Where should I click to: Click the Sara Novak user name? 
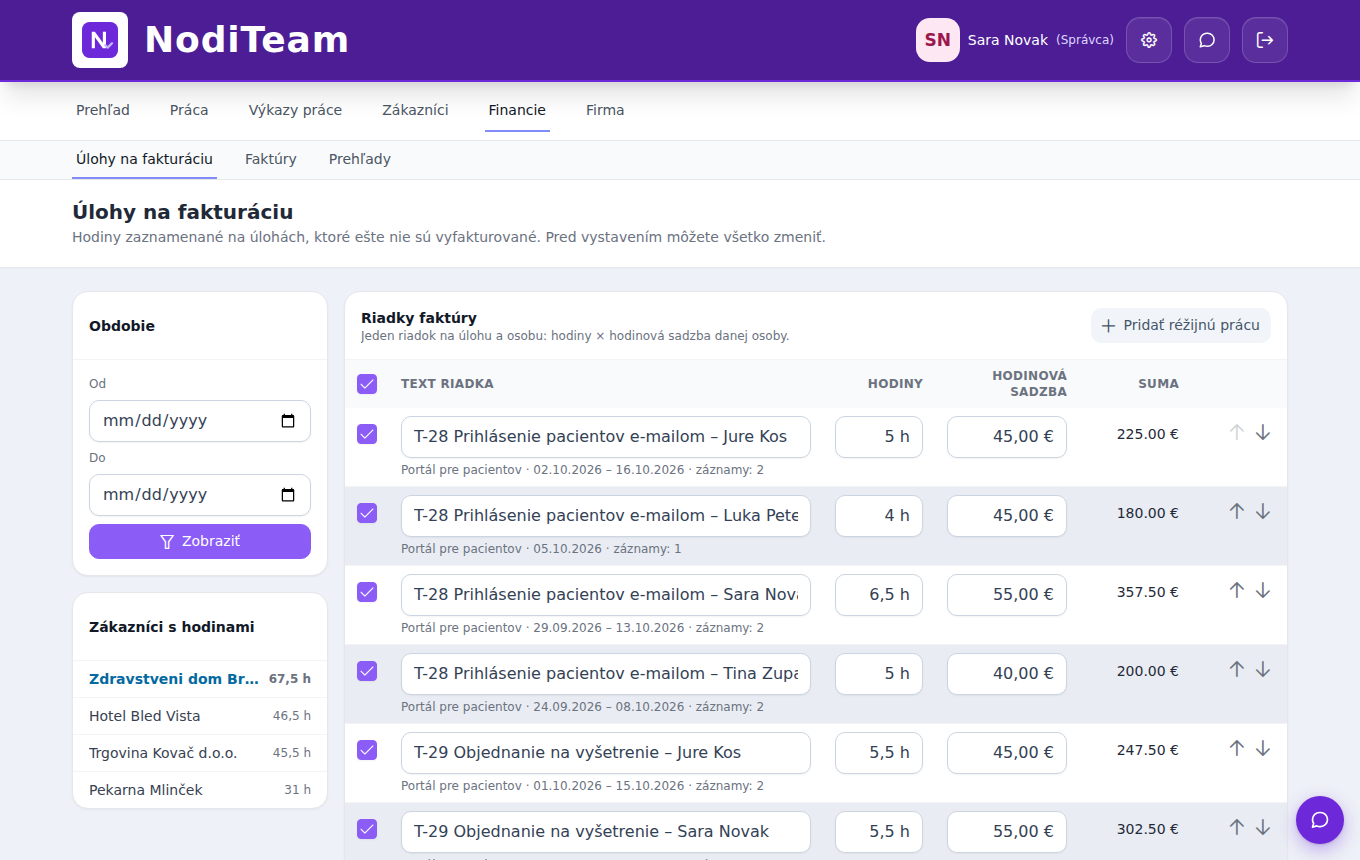click(1008, 40)
